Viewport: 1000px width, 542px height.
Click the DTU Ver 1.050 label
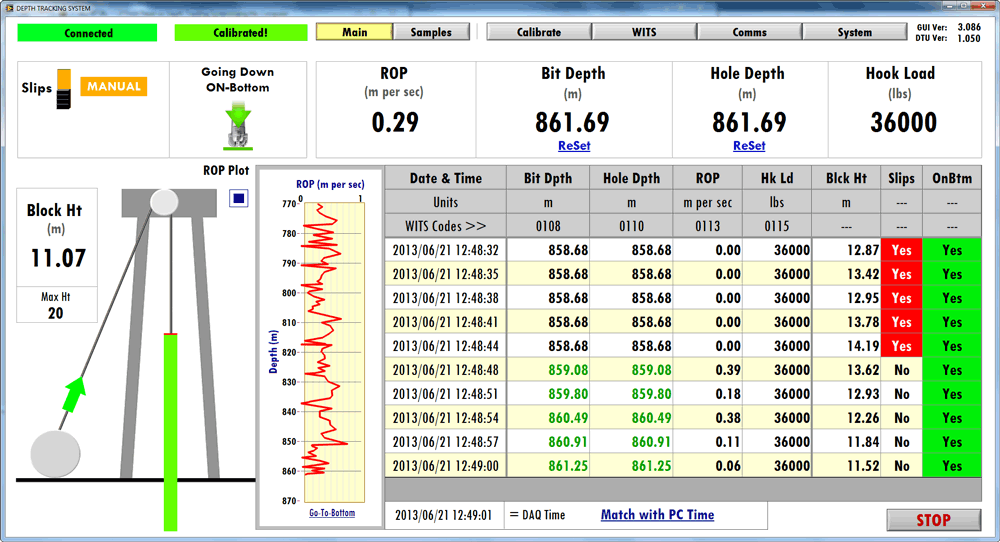[948, 38]
